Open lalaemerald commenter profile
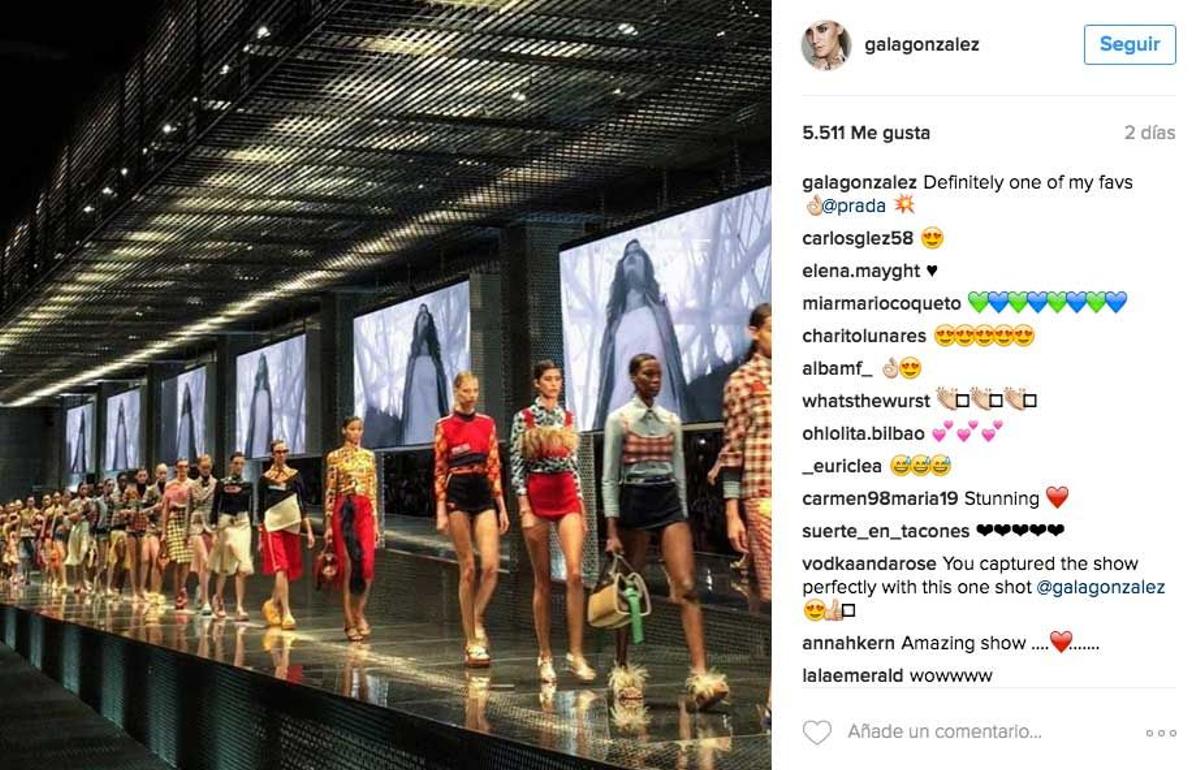 click(853, 675)
